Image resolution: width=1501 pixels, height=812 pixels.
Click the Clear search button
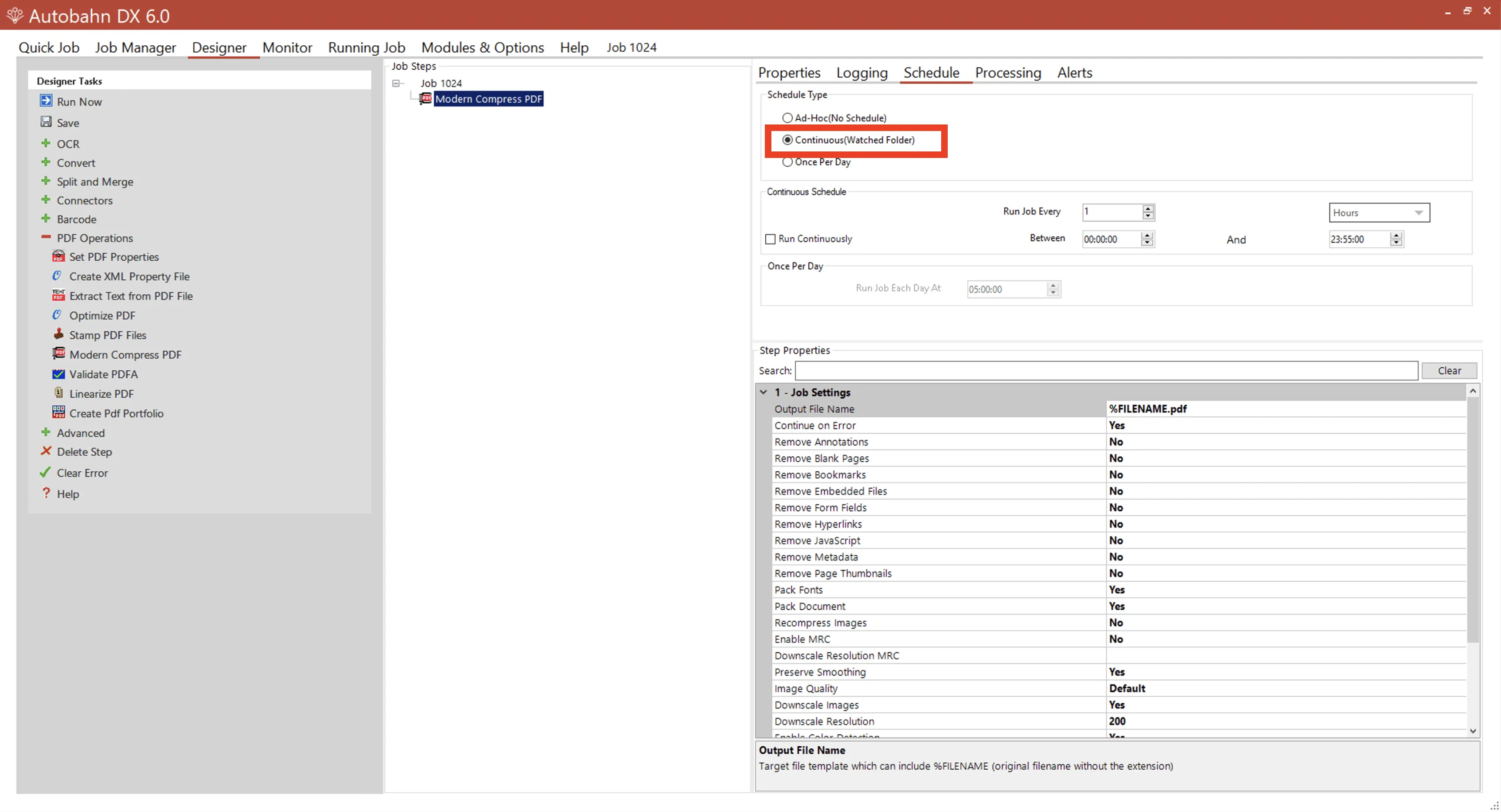(x=1449, y=370)
